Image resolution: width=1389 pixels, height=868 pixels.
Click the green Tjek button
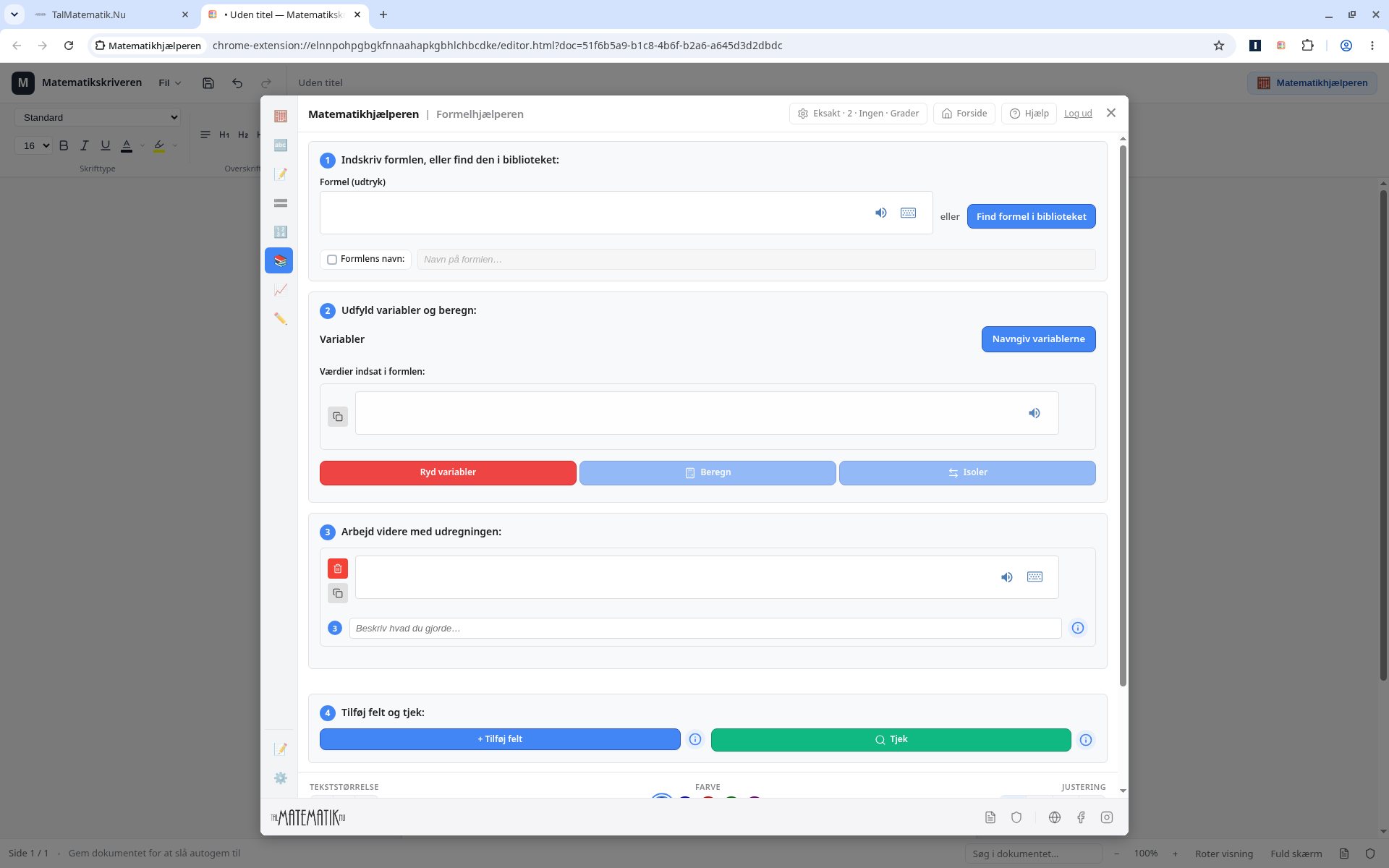coord(891,740)
